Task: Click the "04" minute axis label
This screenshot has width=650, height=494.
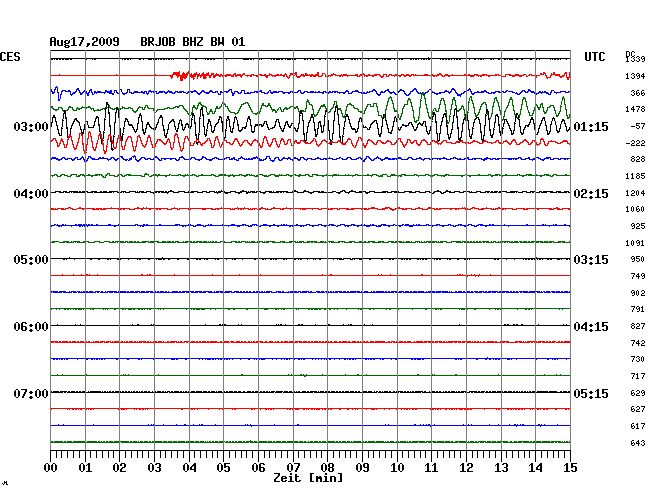Action: 189,468
